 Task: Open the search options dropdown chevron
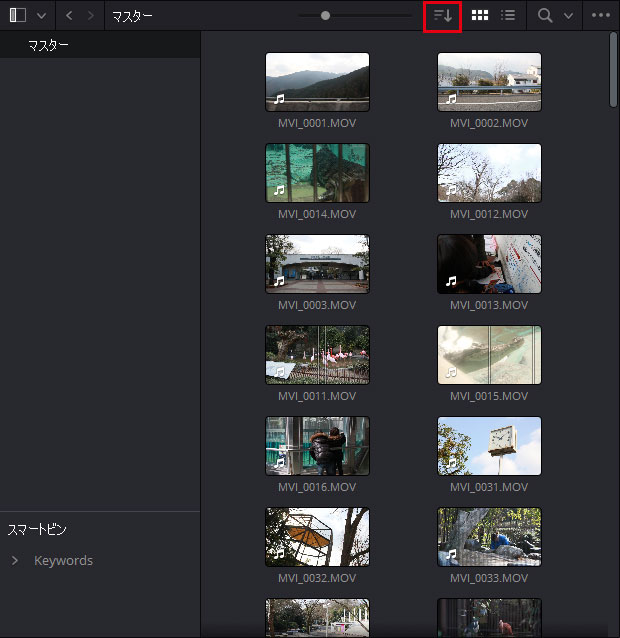(568, 16)
